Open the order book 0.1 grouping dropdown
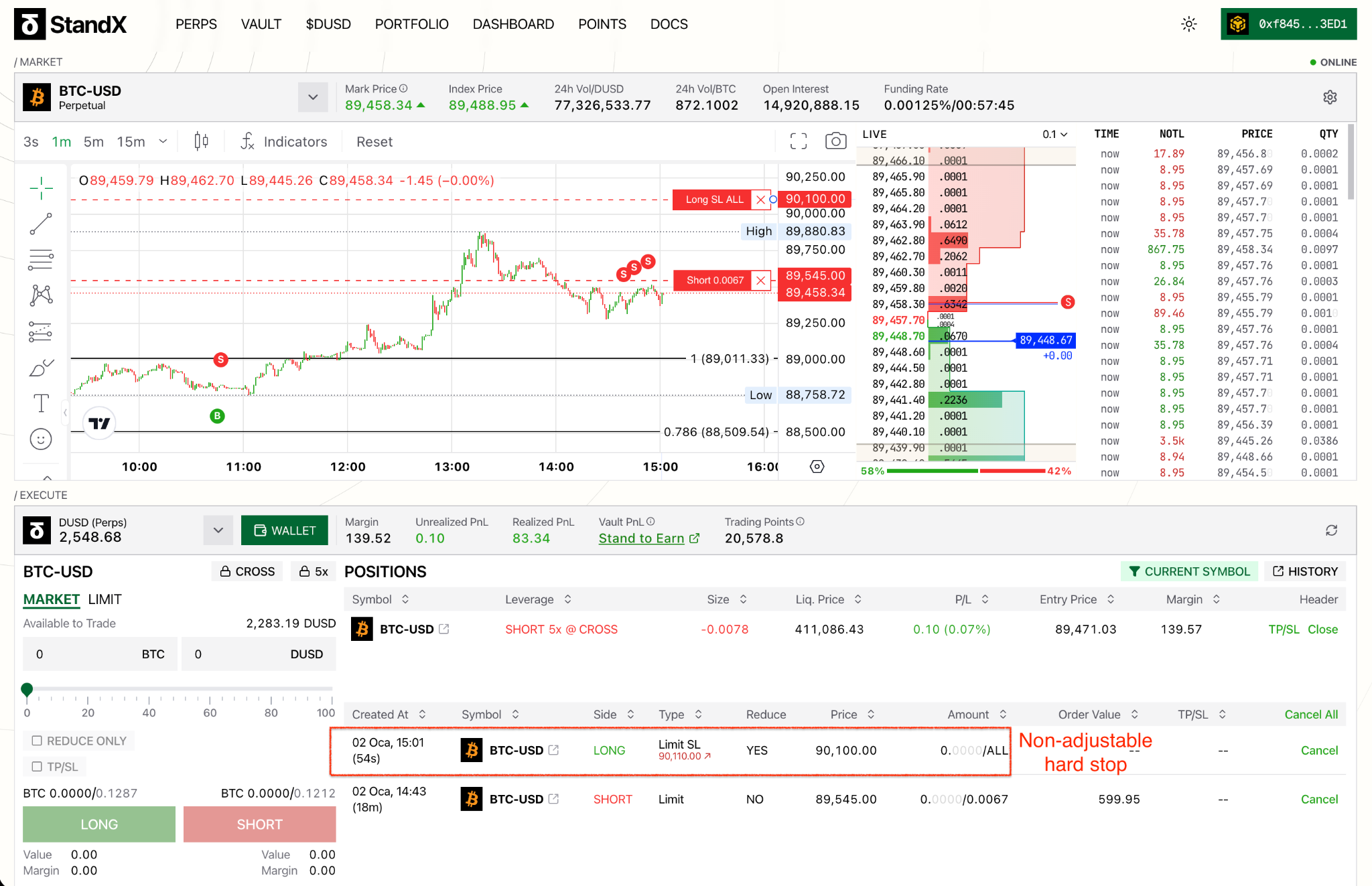This screenshot has height=886, width=1372. tap(1055, 135)
